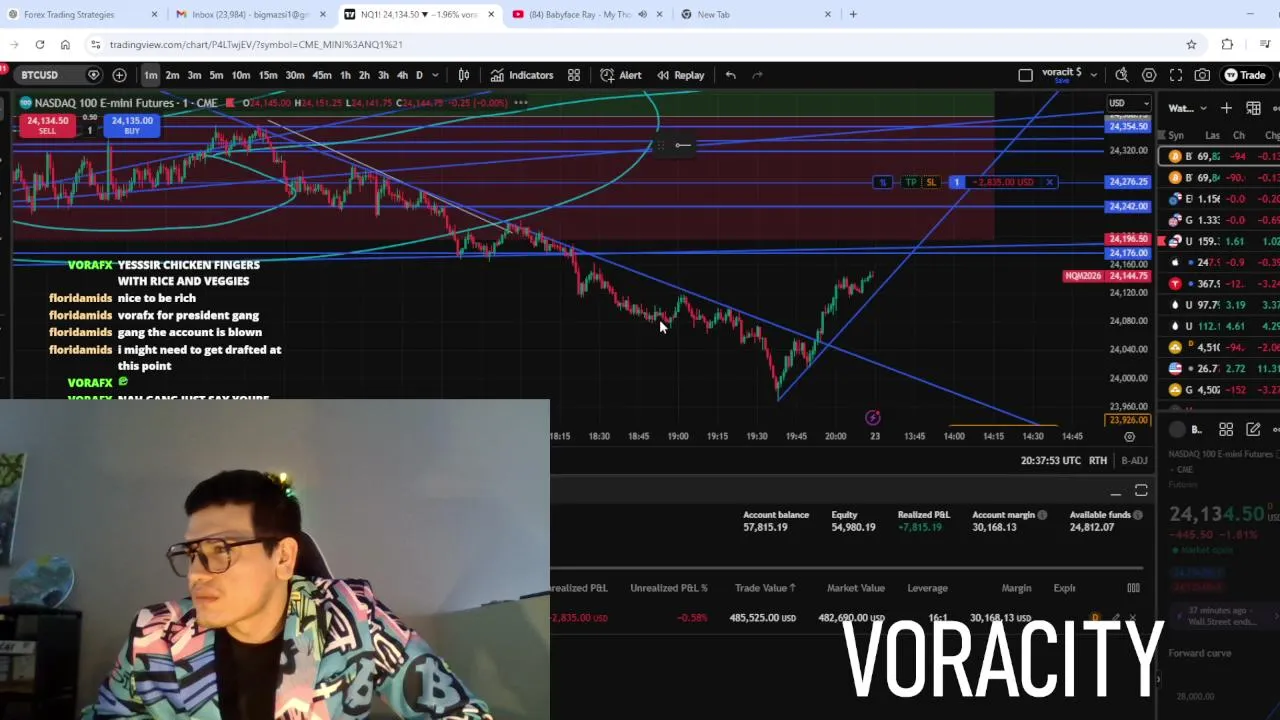1280x720 pixels.
Task: Open the candlestick chart type selector
Action: pyautogui.click(x=464, y=75)
